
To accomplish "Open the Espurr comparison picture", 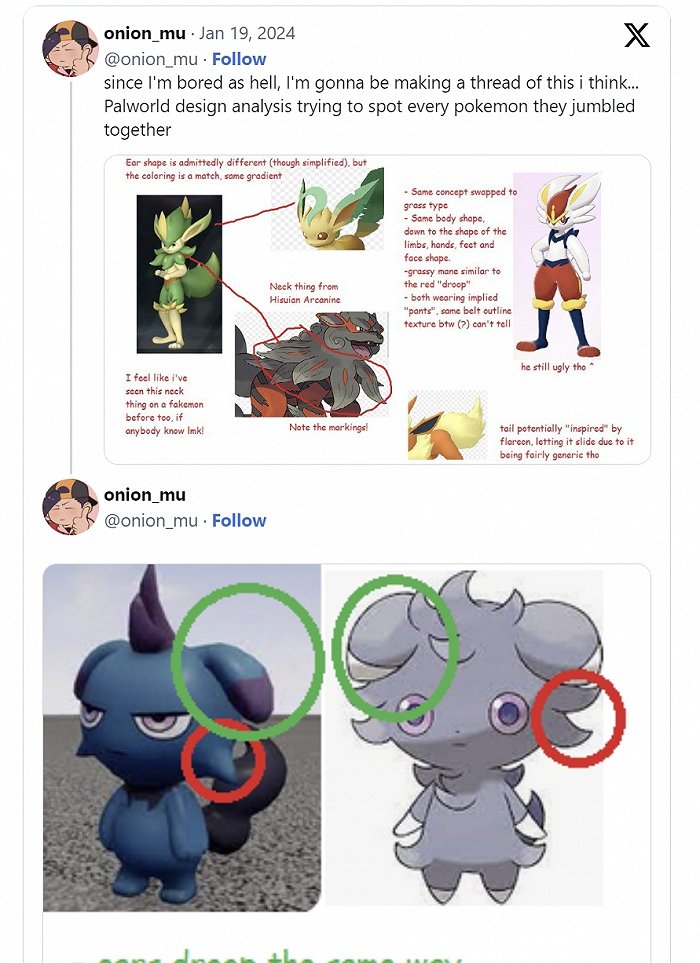I will [464, 738].
